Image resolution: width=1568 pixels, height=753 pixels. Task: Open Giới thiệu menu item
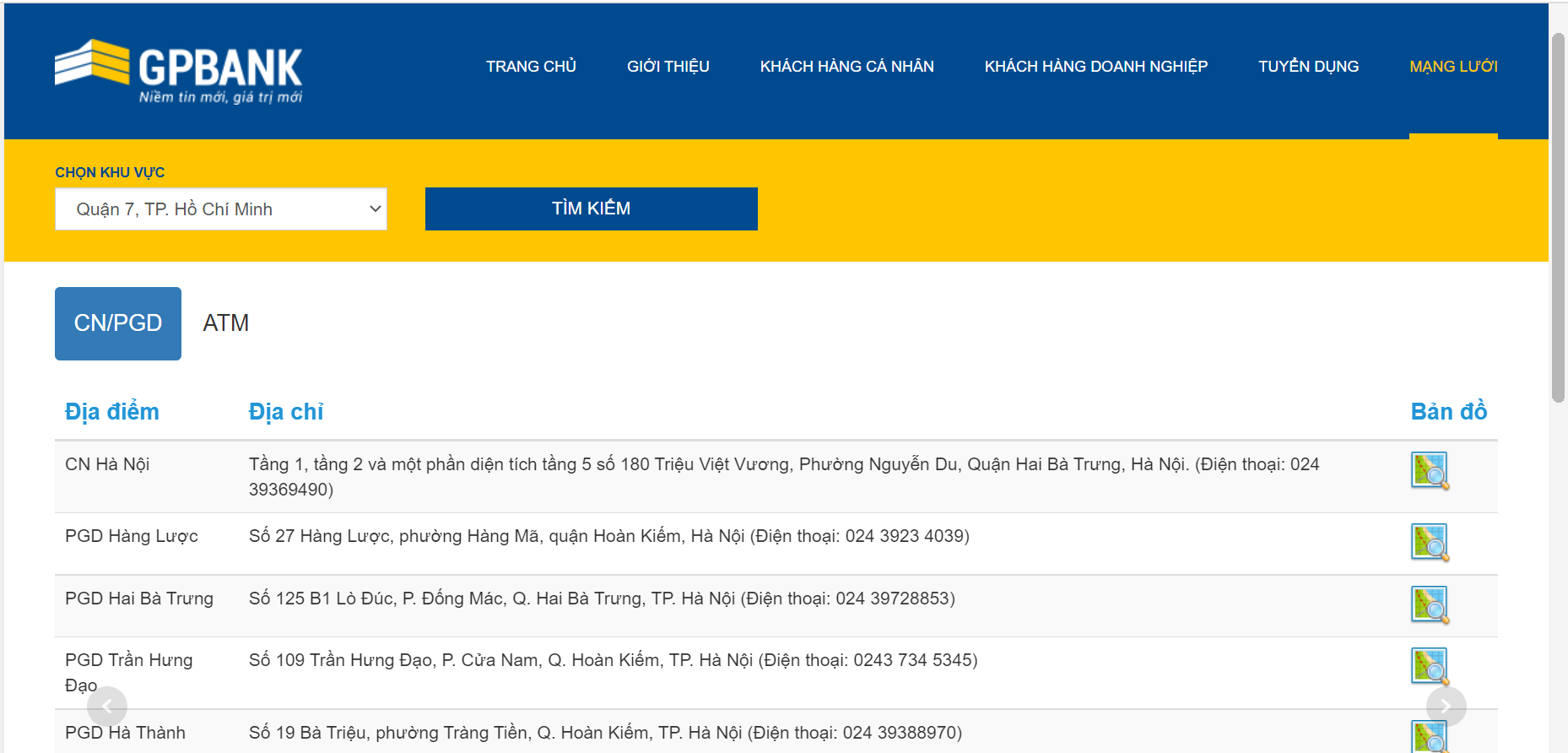click(x=668, y=67)
